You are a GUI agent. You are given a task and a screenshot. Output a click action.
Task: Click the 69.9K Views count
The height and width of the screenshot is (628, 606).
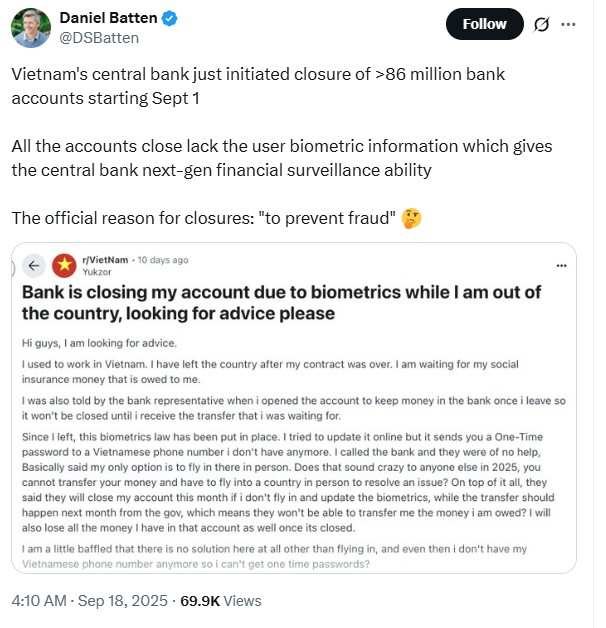221,601
